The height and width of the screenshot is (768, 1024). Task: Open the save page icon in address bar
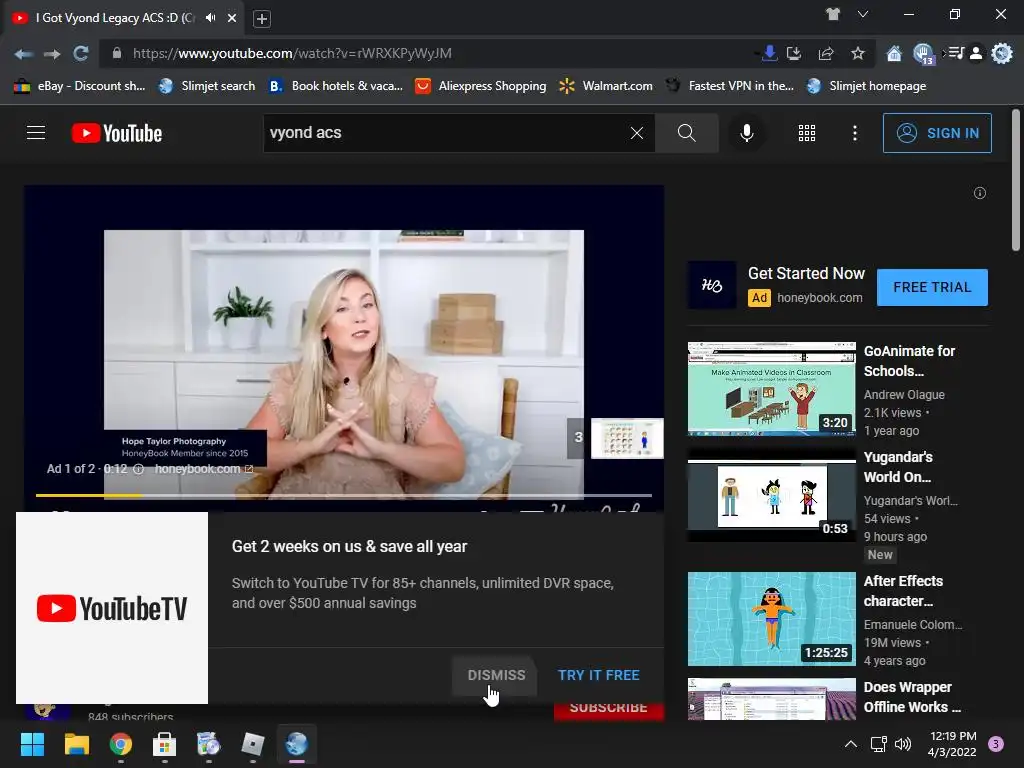tap(793, 54)
